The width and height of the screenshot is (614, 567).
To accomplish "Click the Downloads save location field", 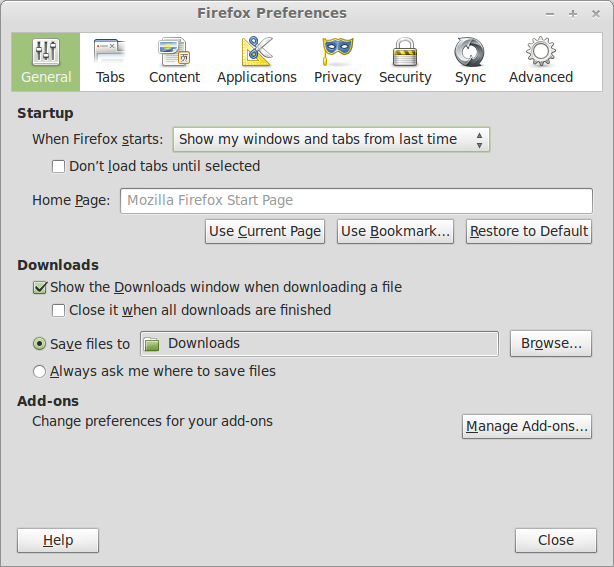I will (320, 344).
